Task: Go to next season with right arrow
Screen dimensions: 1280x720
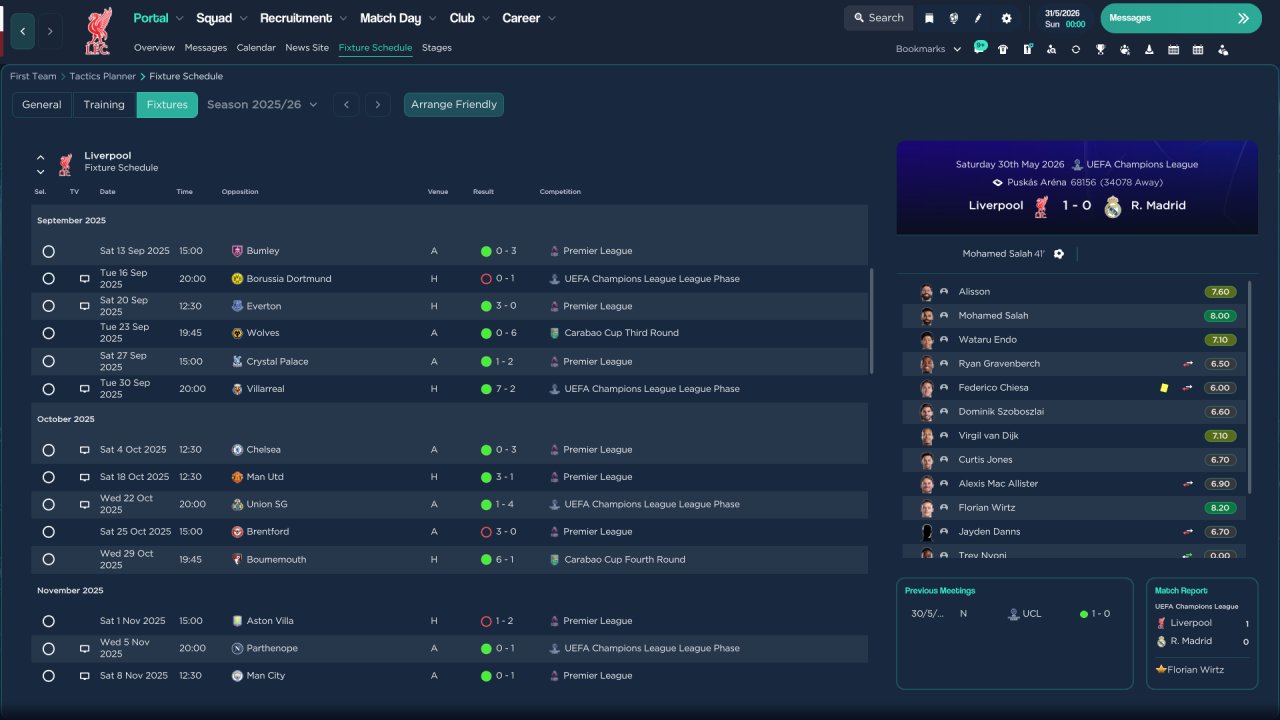Action: 377,104
